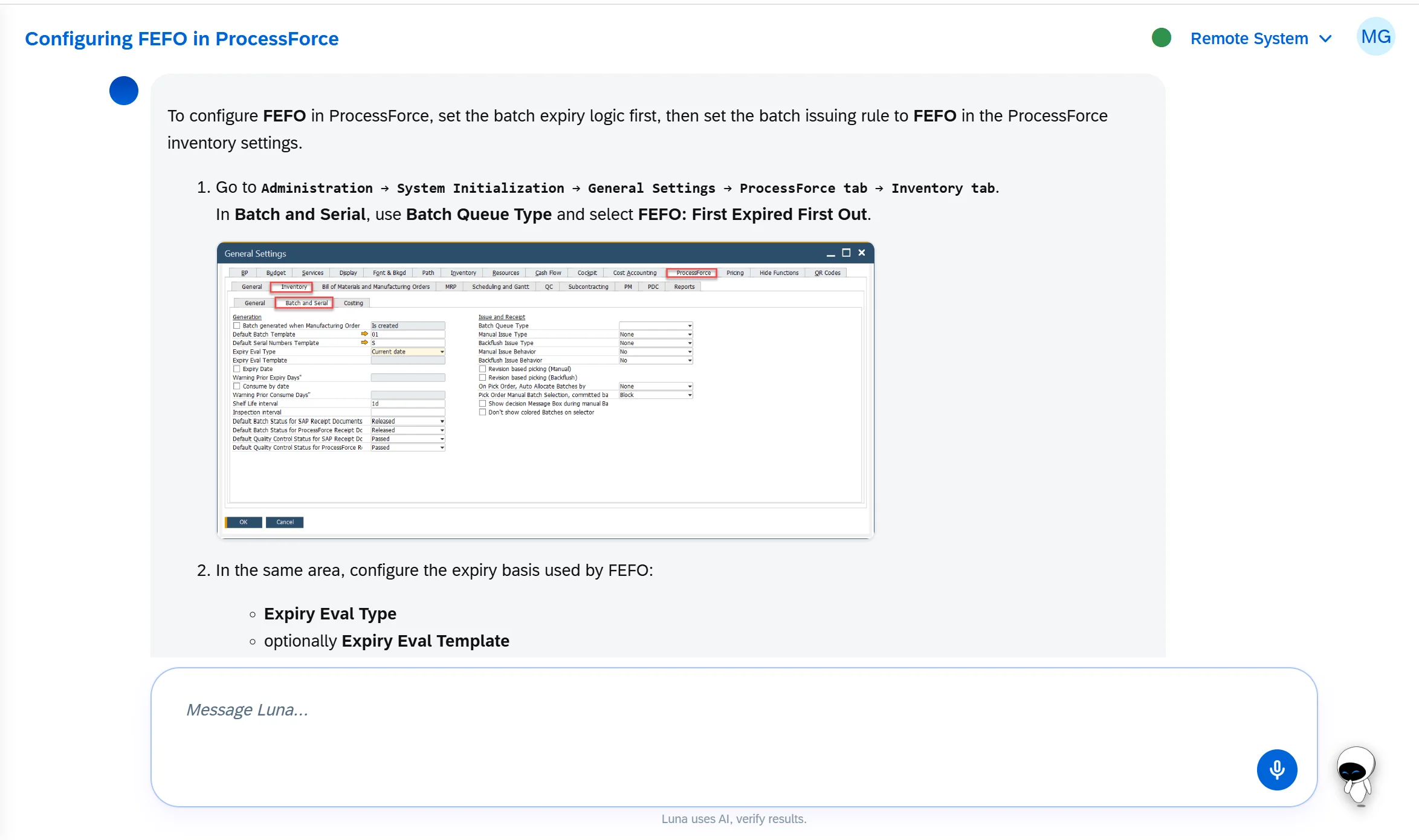Screen dimensions: 1419x840
Task: Open the Luna robot mascot assistant
Action: 1356,776
